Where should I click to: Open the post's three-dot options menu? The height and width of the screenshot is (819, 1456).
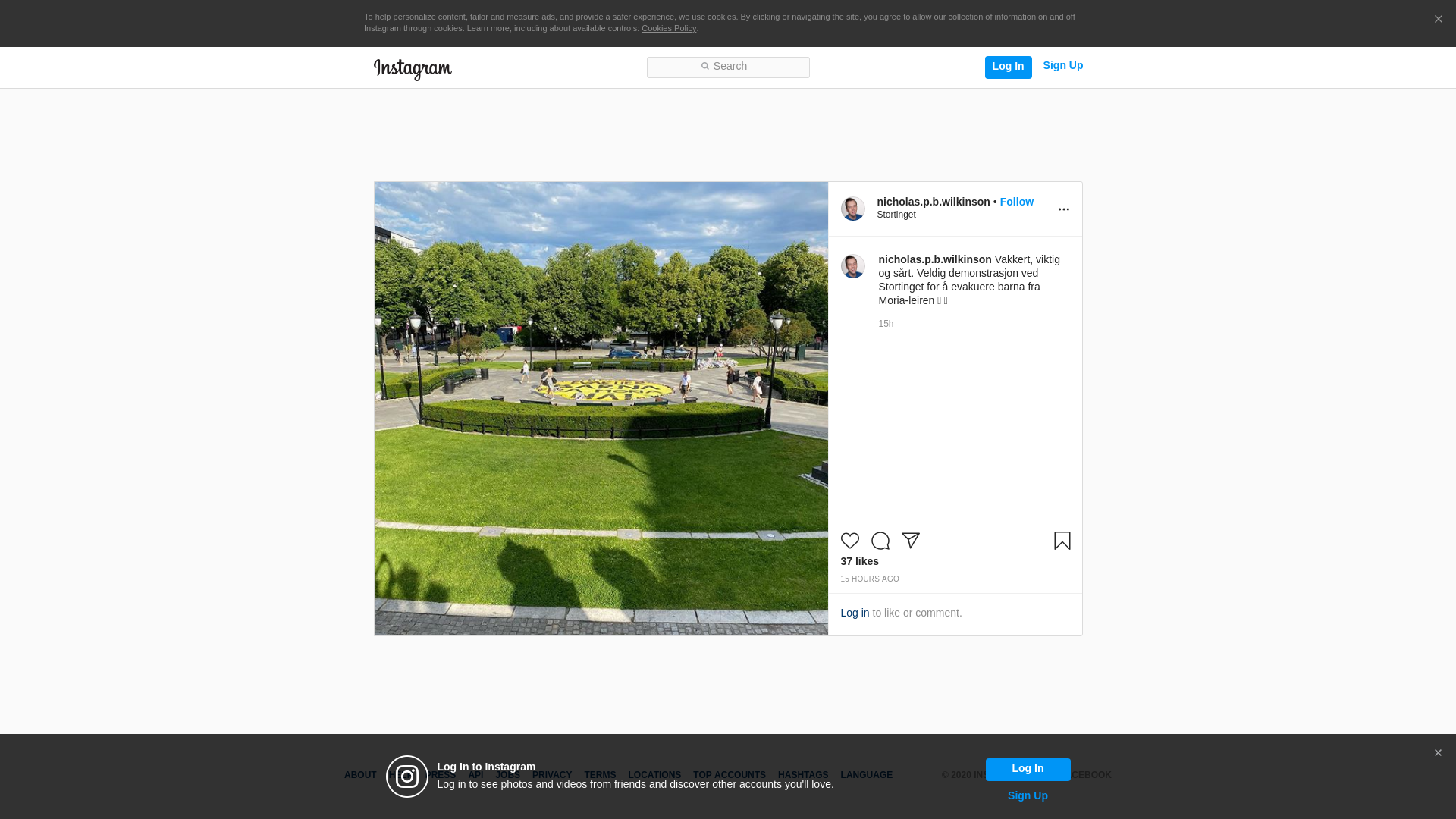pyautogui.click(x=1063, y=209)
